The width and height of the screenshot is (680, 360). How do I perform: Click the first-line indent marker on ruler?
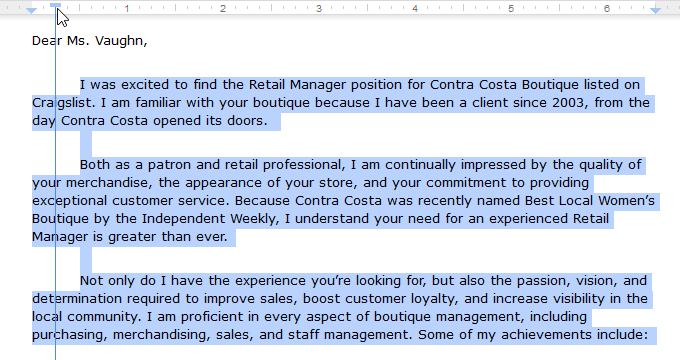(x=55, y=5)
